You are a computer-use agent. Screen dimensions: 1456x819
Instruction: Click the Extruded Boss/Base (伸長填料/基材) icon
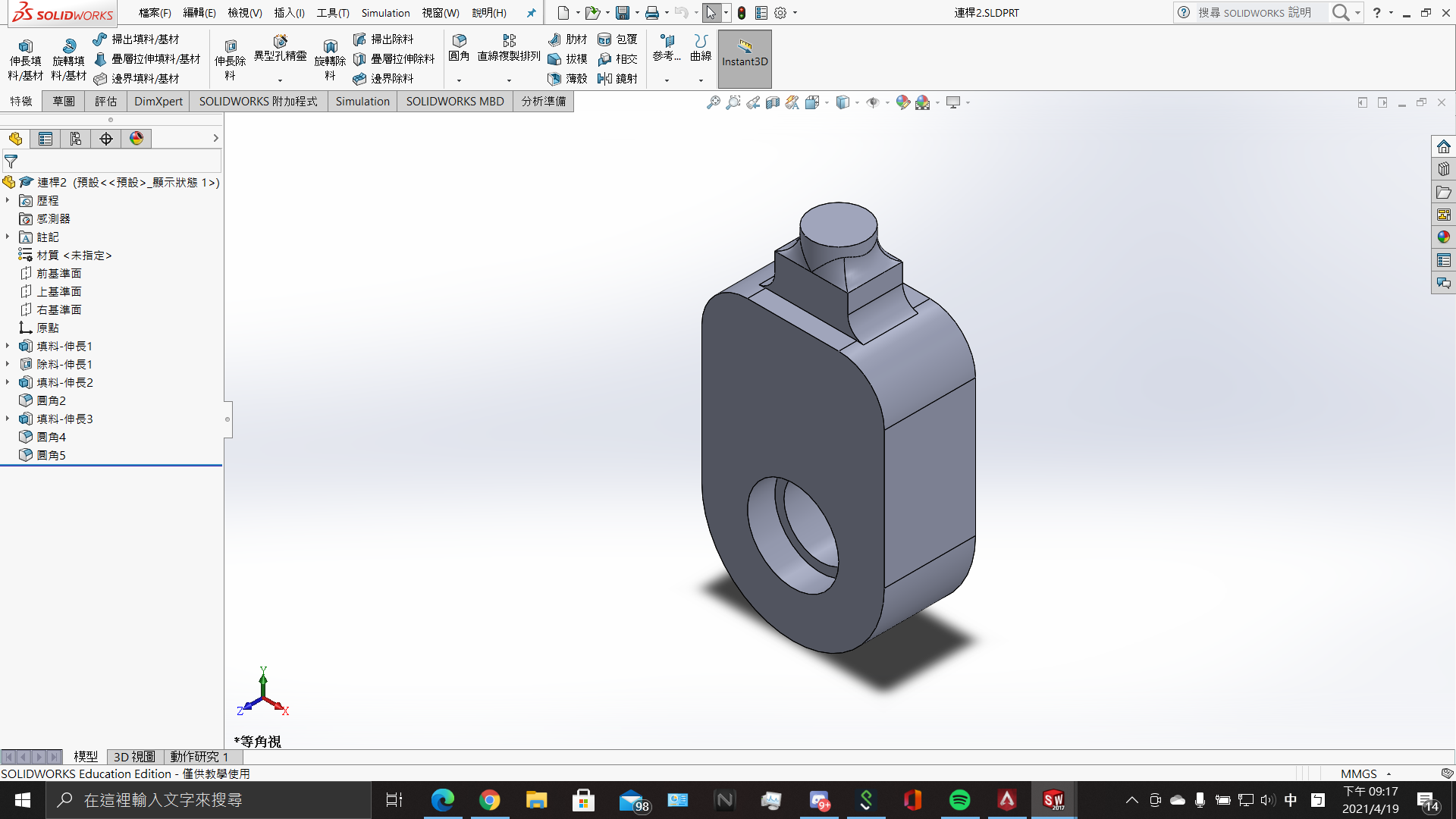25,47
